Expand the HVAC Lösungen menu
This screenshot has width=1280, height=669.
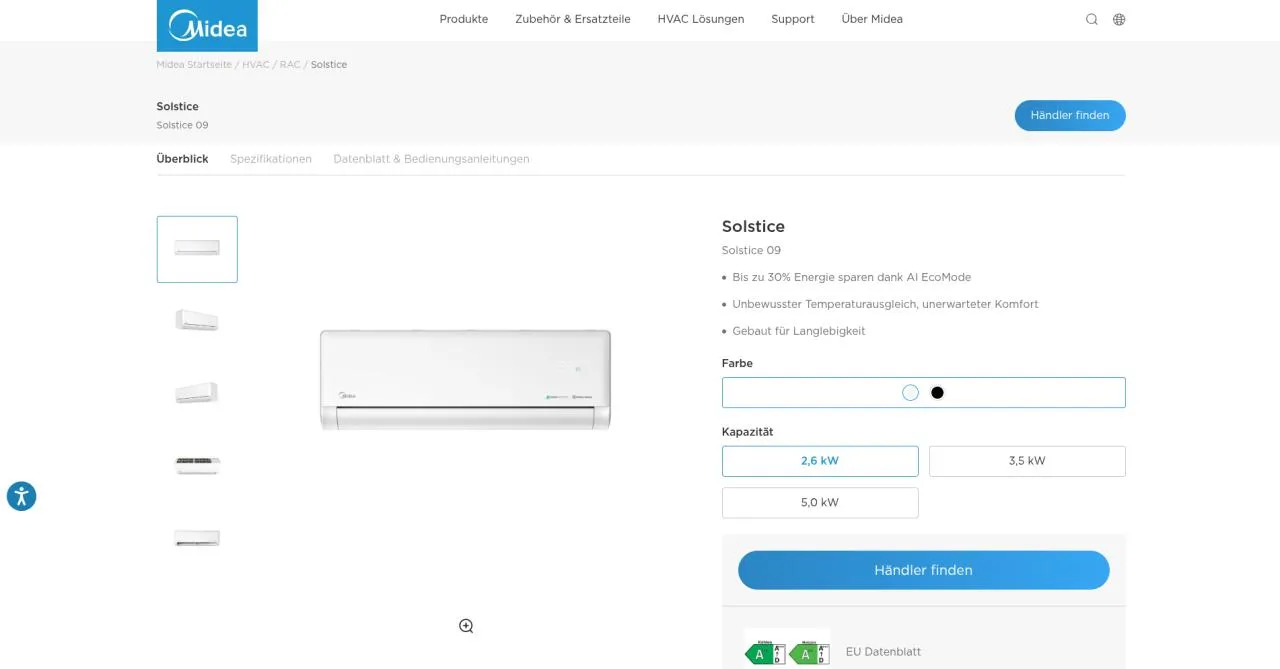tap(701, 19)
